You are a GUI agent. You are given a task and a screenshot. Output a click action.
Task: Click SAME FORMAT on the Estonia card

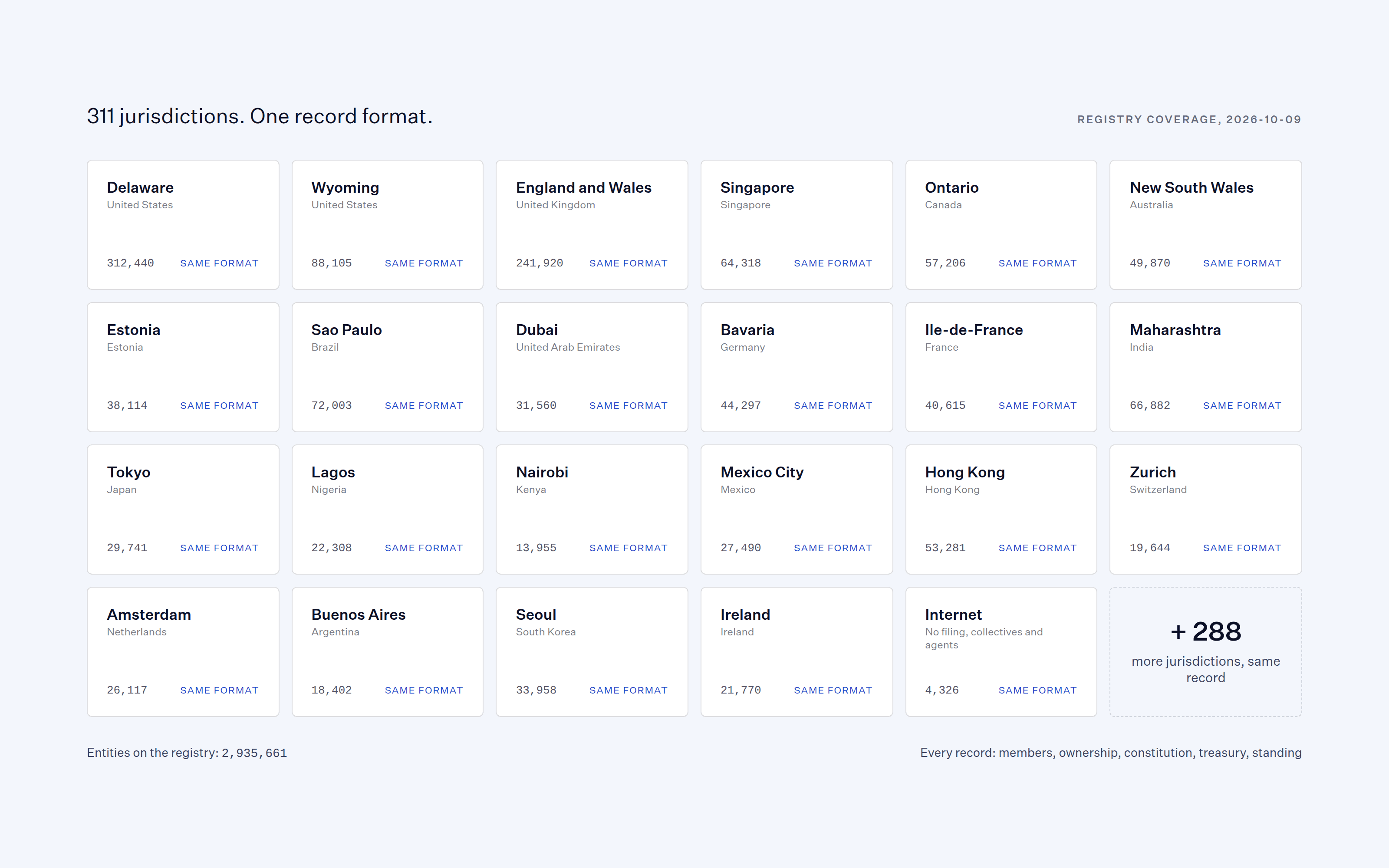pos(219,405)
